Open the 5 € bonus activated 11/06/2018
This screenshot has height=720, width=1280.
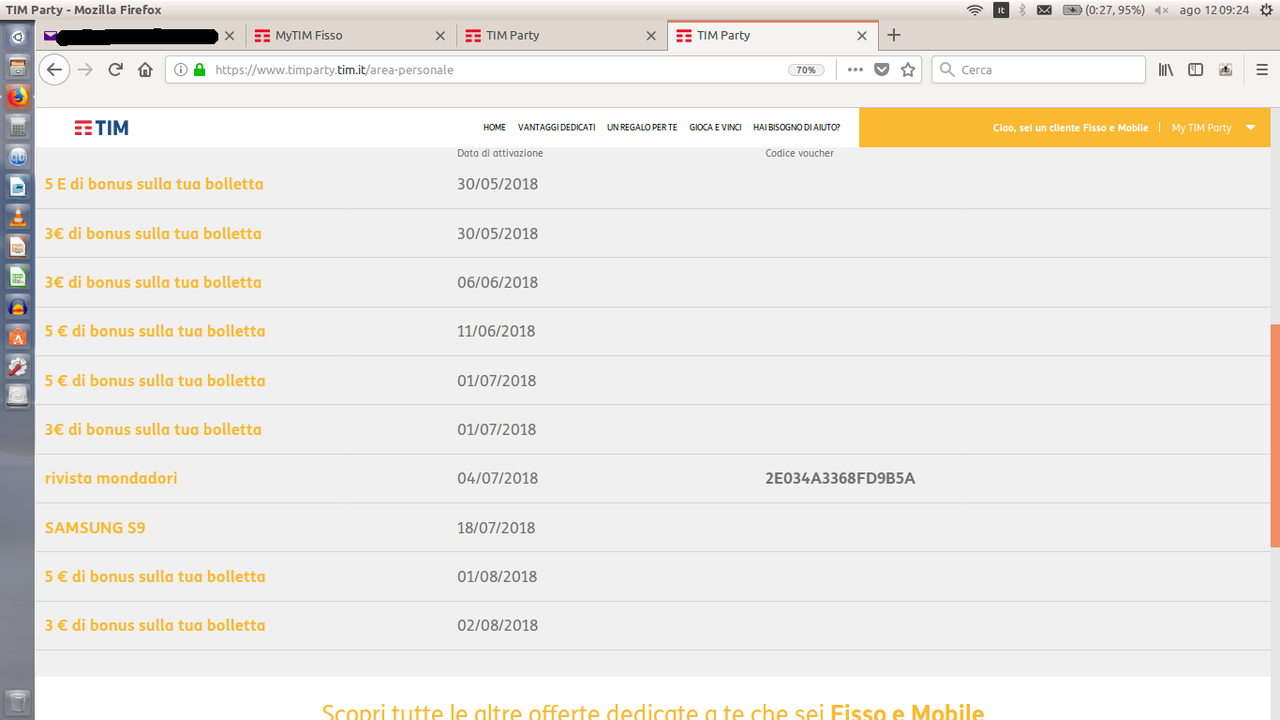click(155, 331)
